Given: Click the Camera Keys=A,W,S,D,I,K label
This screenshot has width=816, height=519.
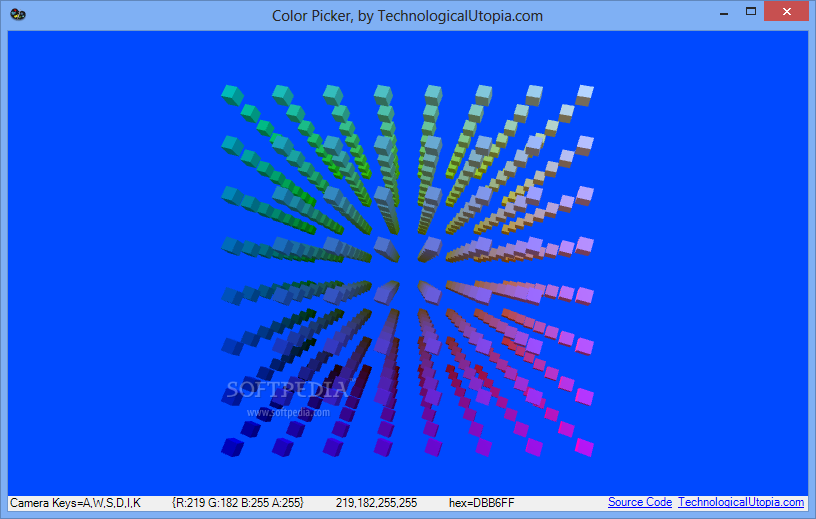Looking at the screenshot, I should pyautogui.click(x=75, y=503).
